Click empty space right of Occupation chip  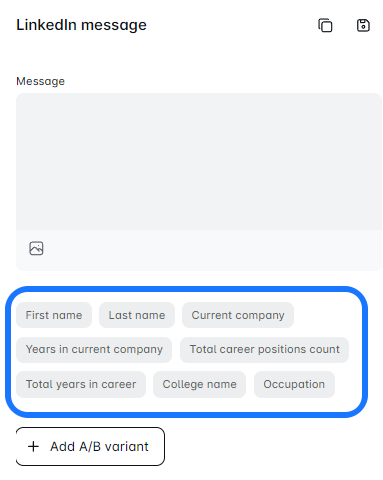[x=348, y=384]
